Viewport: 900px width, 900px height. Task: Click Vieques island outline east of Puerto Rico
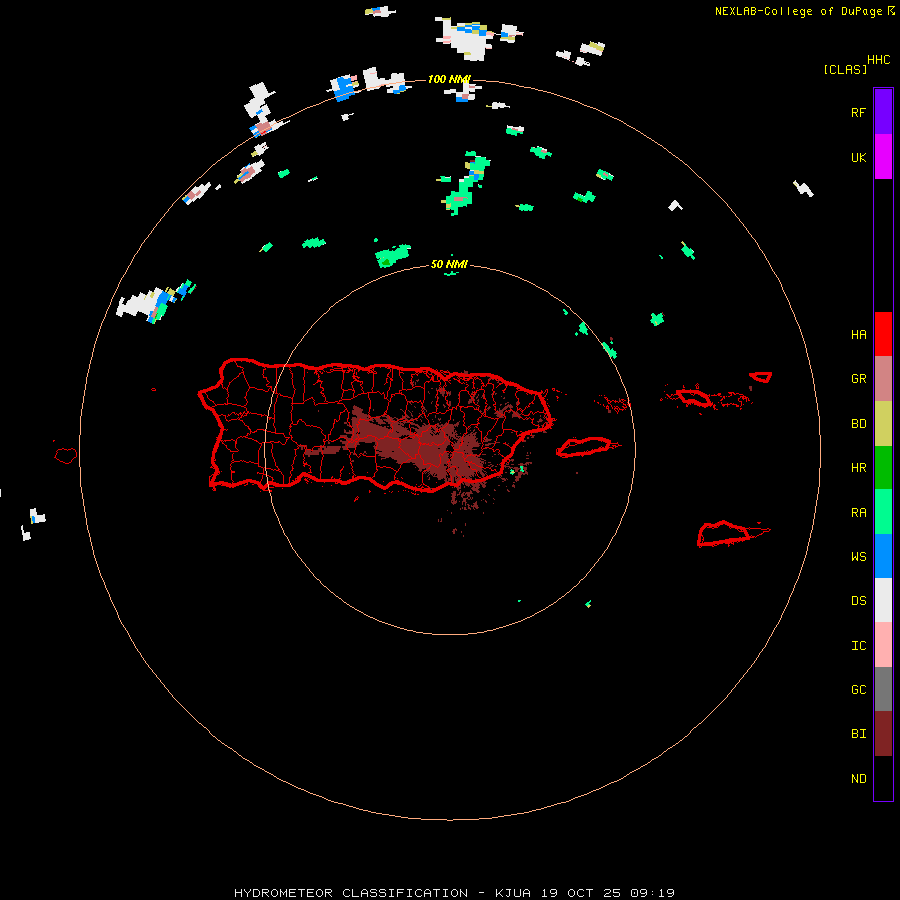[584, 447]
